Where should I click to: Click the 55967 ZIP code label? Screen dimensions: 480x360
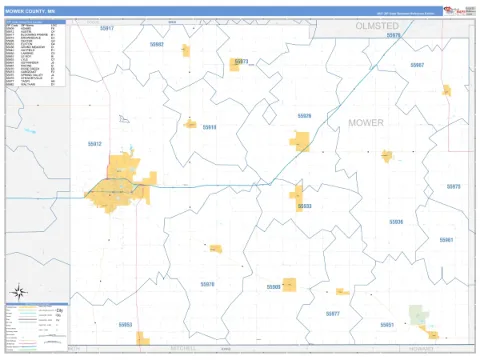[417, 65]
